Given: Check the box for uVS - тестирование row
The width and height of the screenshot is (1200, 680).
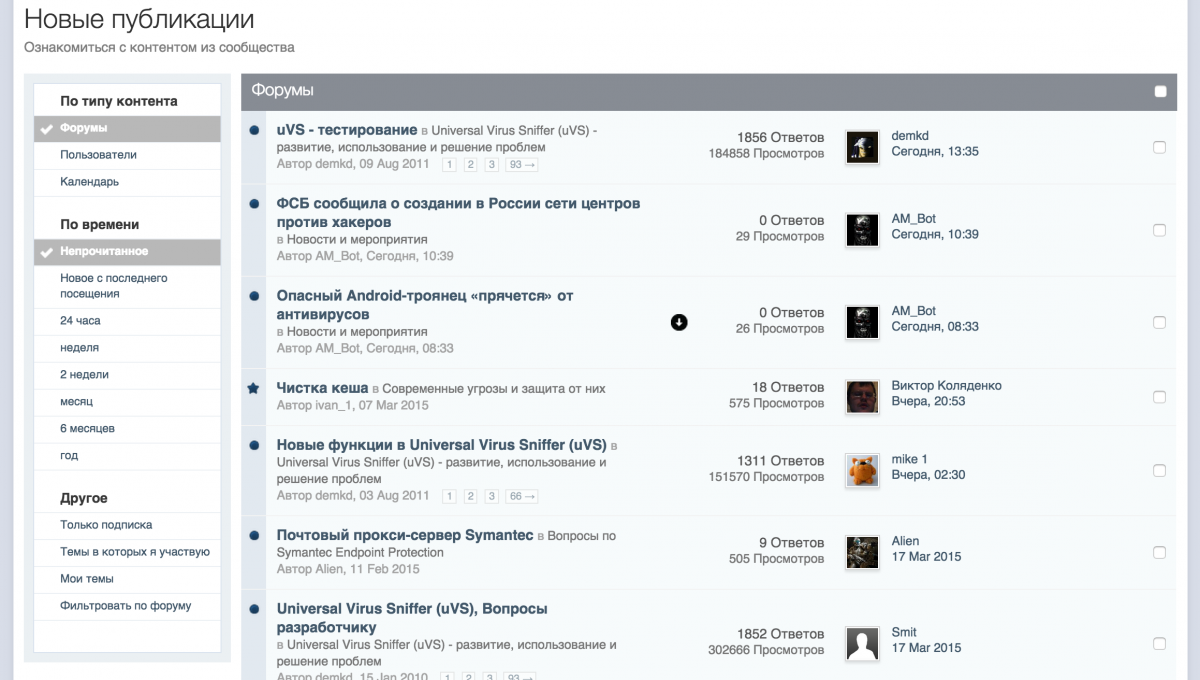Looking at the screenshot, I should 1159,147.
